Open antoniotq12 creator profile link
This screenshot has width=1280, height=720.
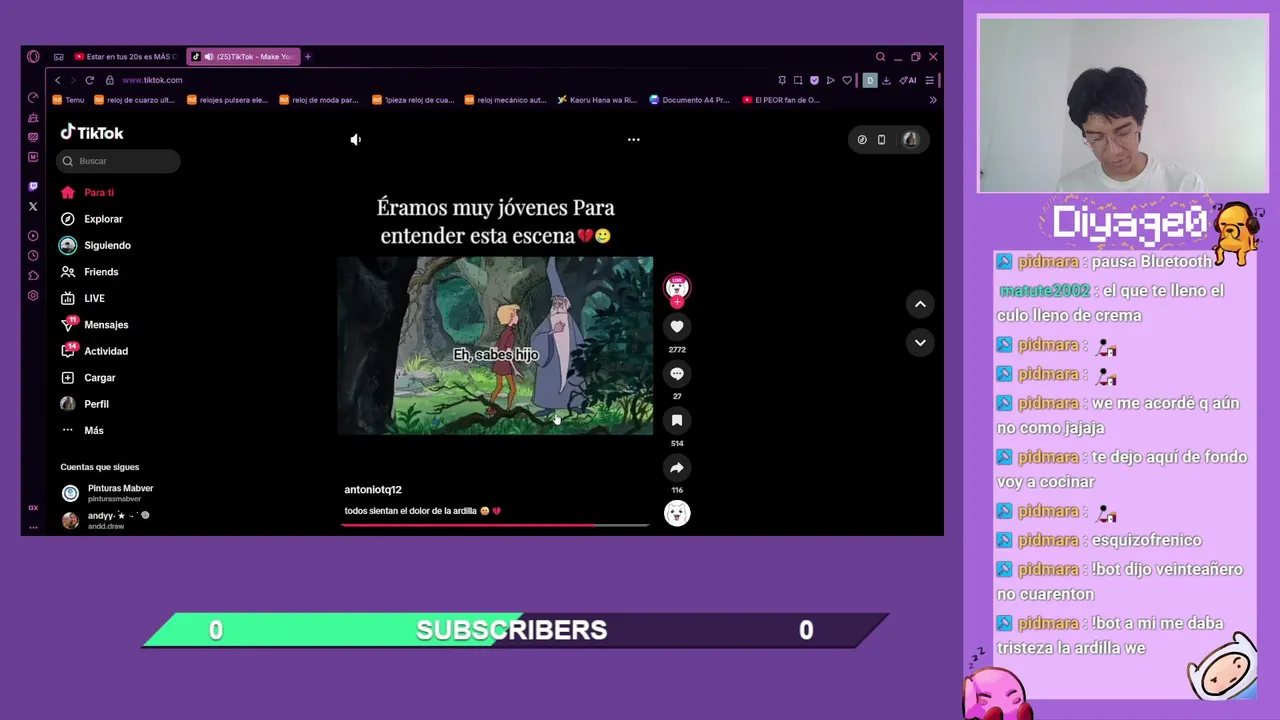[x=373, y=490]
